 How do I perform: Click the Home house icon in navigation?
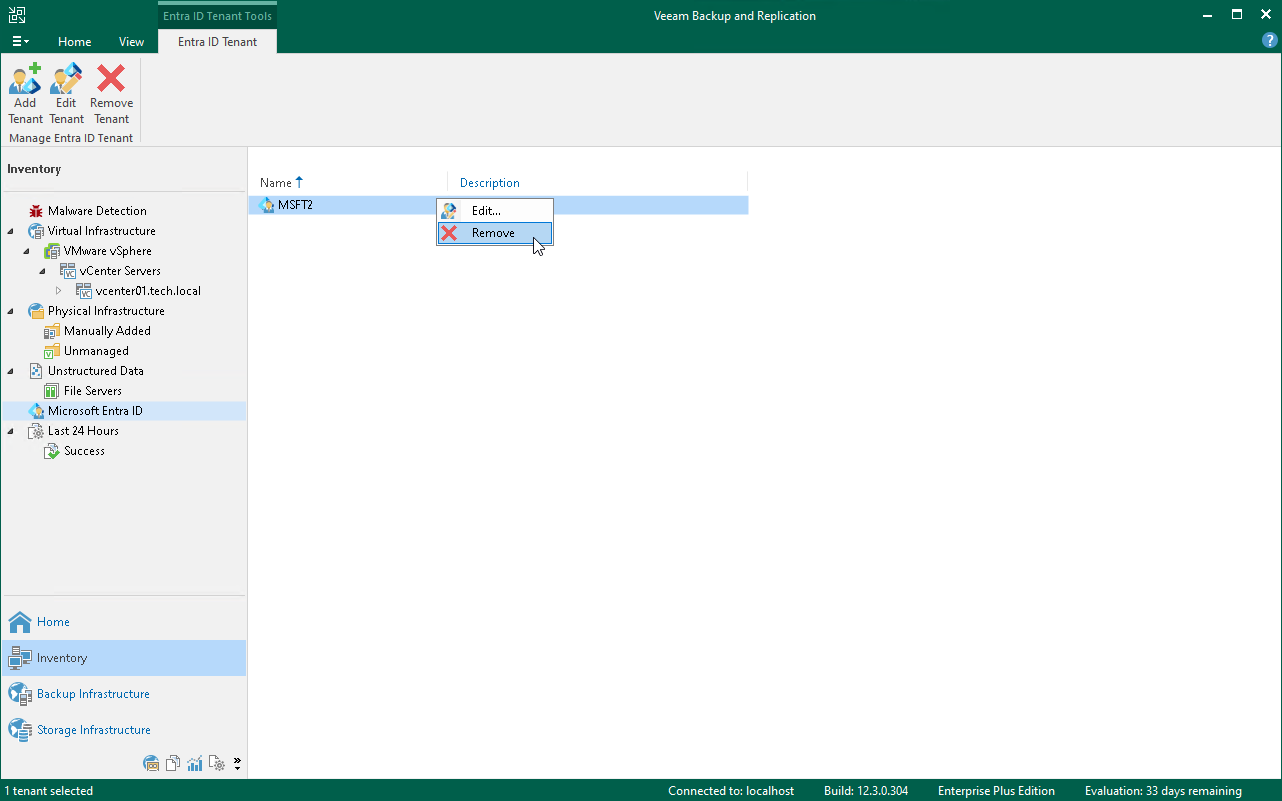pyautogui.click(x=20, y=622)
